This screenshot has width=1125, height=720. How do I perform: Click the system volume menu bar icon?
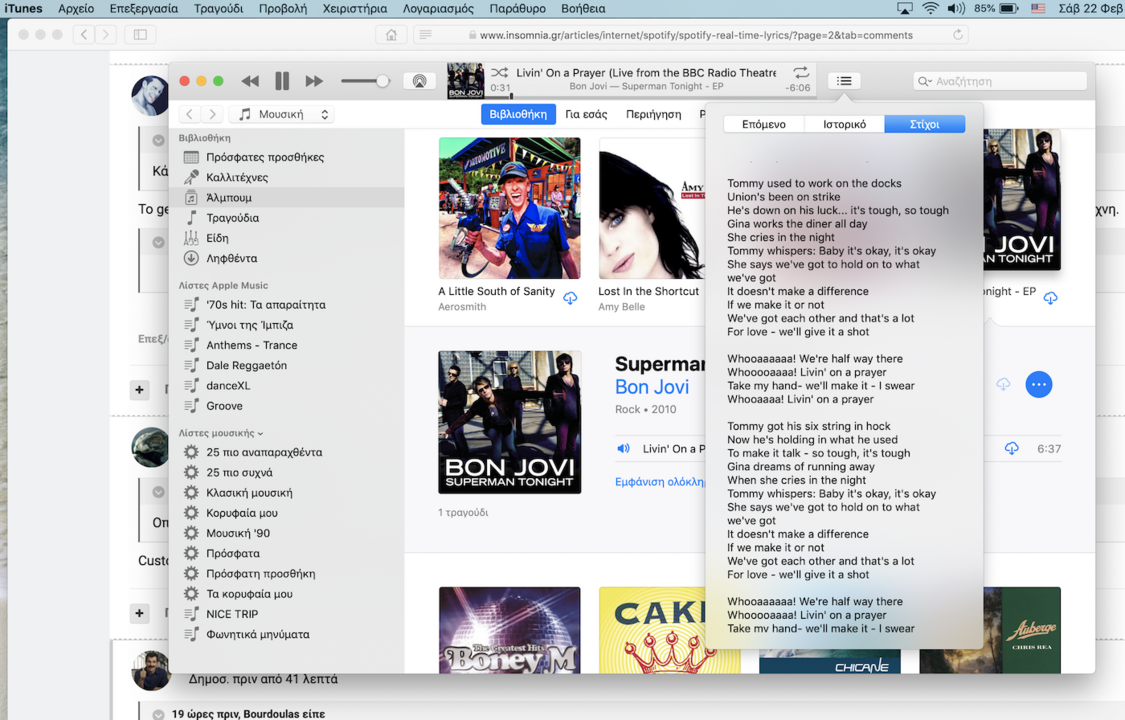click(x=956, y=9)
